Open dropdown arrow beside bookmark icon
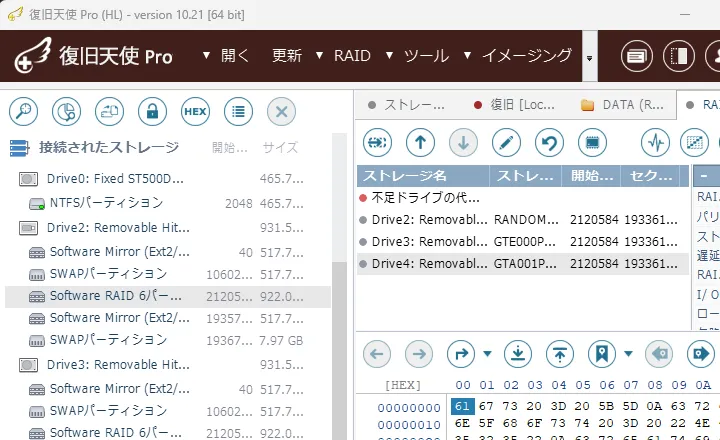 coord(628,354)
